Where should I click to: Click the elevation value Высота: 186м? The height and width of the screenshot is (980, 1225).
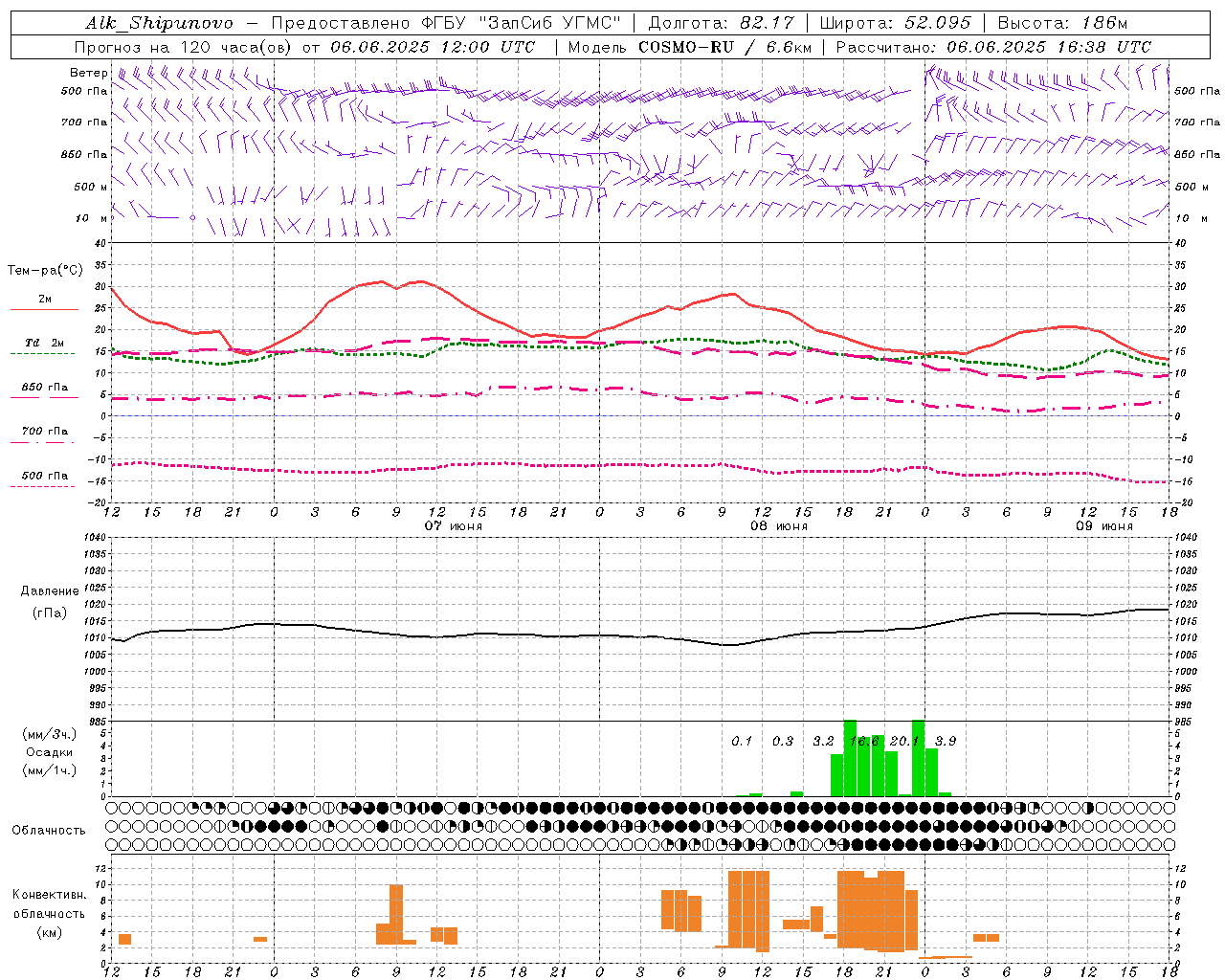(x=1062, y=23)
